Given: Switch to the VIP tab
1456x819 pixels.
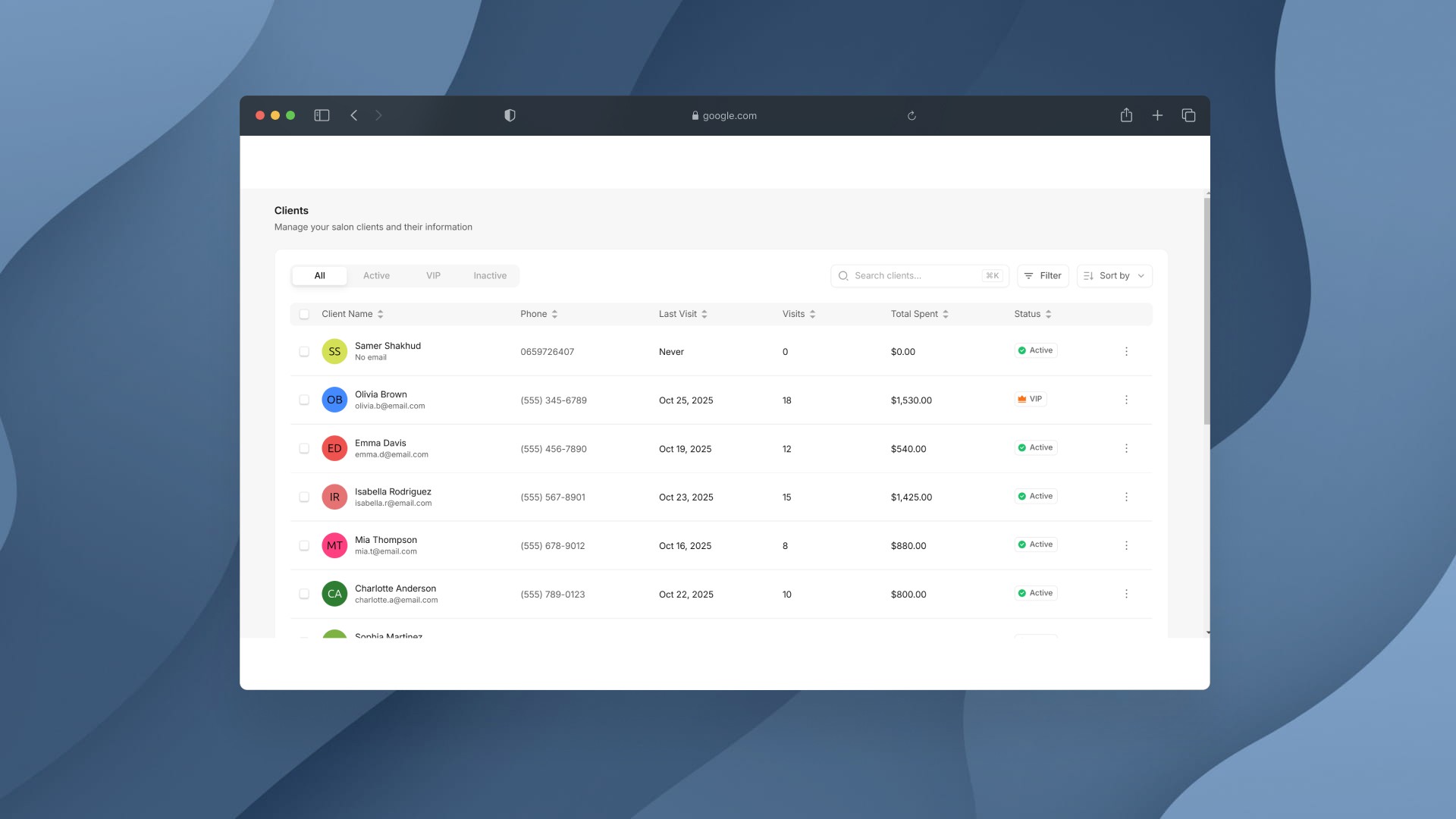Looking at the screenshot, I should point(433,276).
